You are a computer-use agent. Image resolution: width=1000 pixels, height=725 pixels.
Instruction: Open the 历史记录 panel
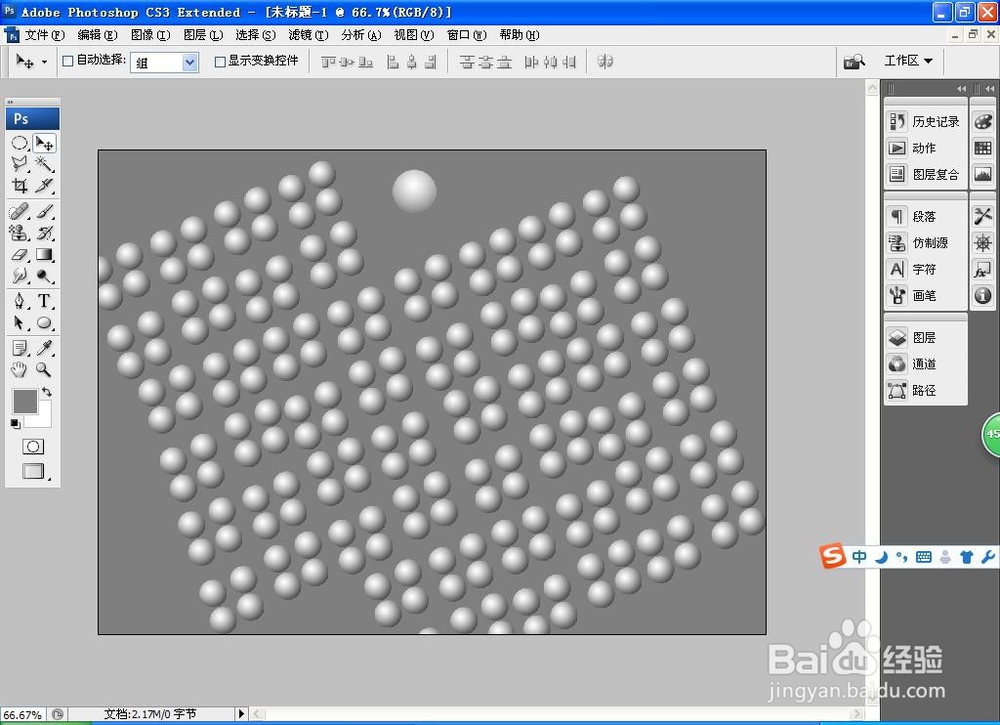click(925, 121)
